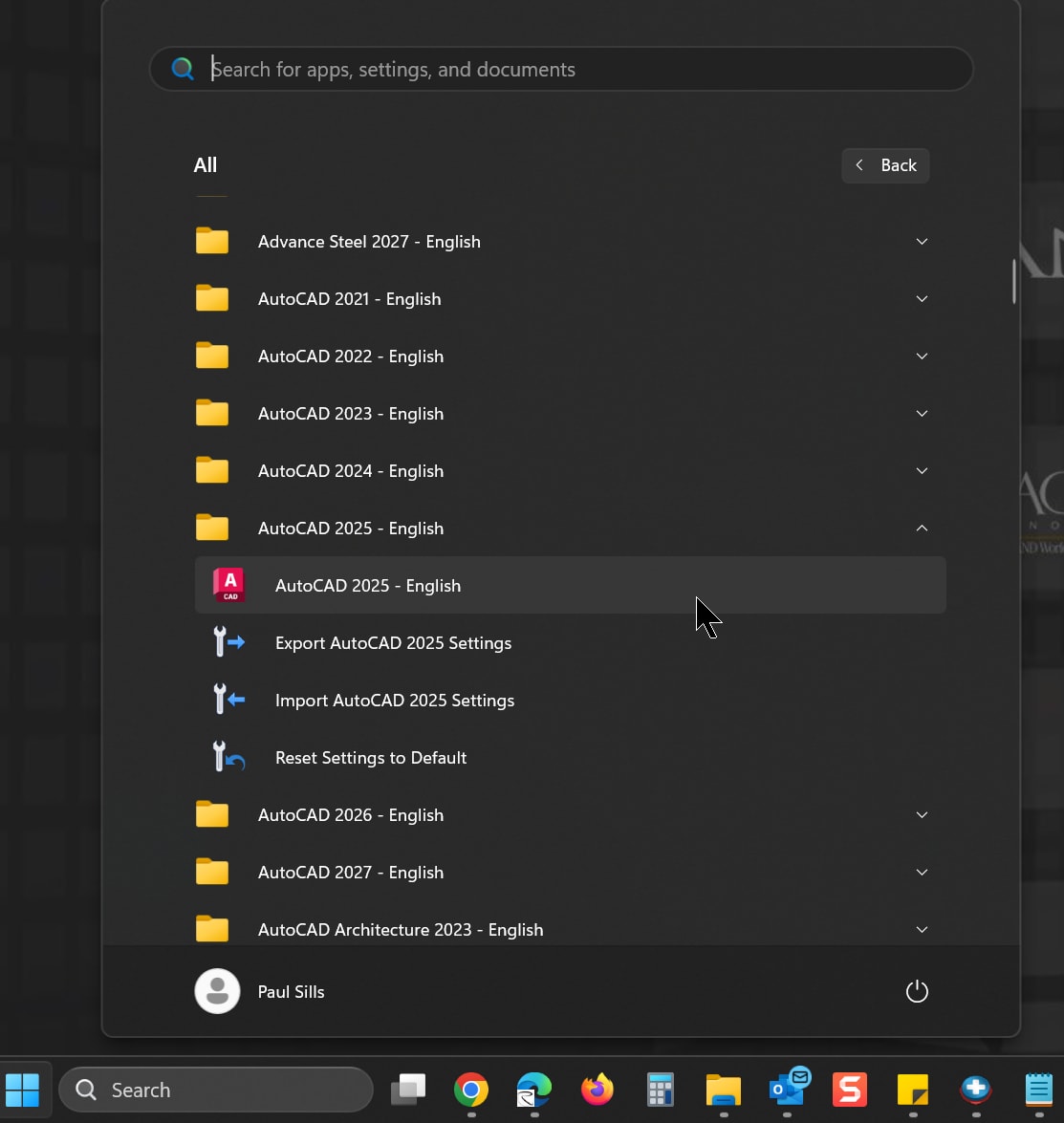The image size is (1064, 1123).
Task: Open Export AutoCAD 2025 Settings tool
Action: pyautogui.click(x=571, y=642)
